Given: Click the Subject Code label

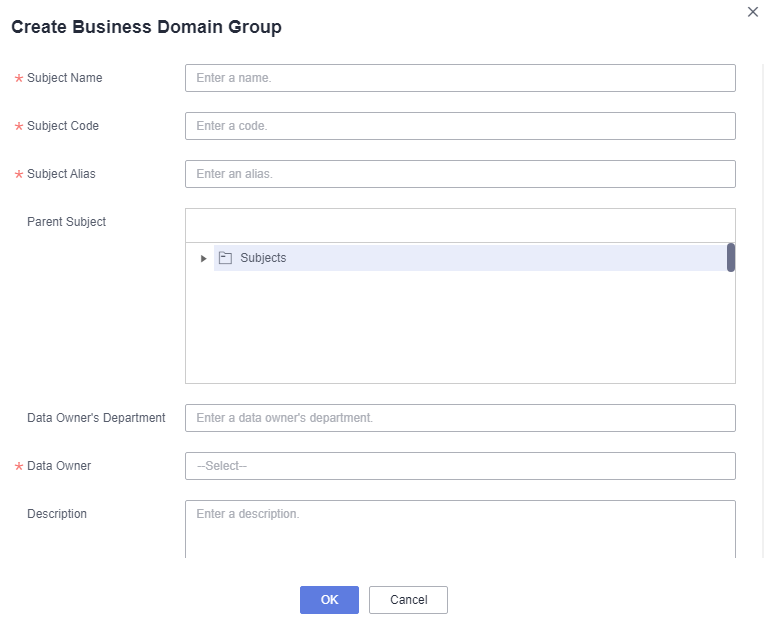Looking at the screenshot, I should 63,126.
